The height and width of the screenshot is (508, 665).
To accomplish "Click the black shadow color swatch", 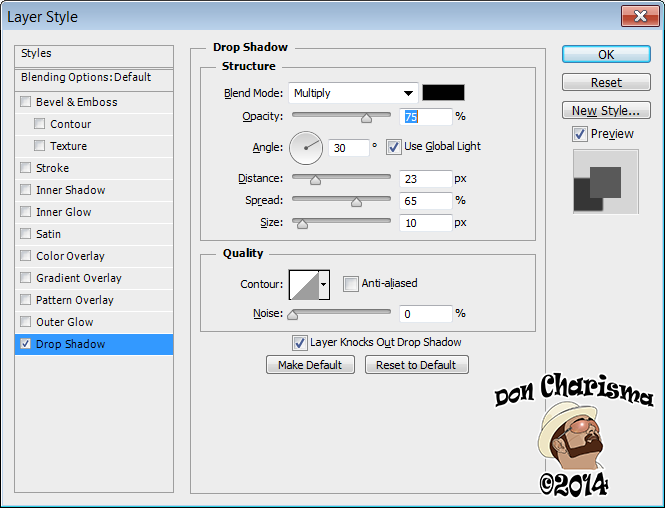I will tap(443, 93).
